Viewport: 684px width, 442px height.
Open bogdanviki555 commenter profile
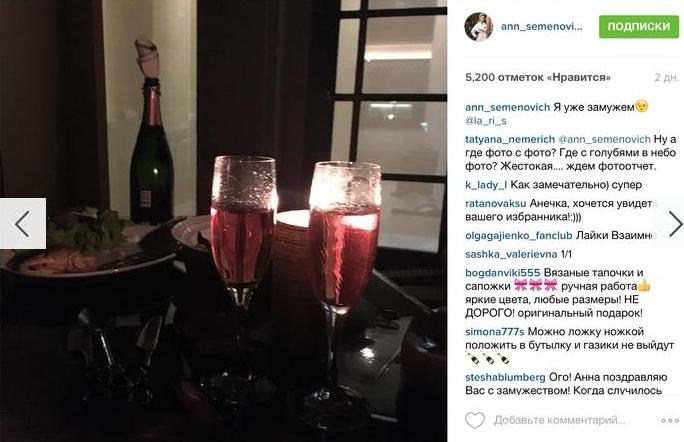click(x=503, y=273)
